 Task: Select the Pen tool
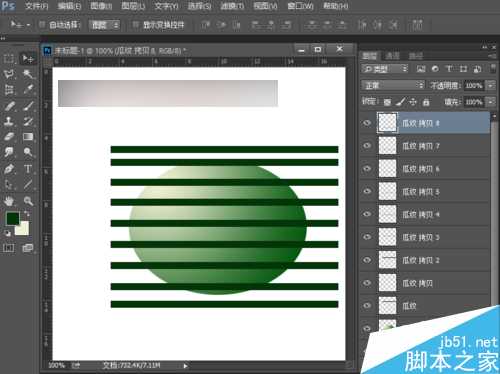click(9, 169)
